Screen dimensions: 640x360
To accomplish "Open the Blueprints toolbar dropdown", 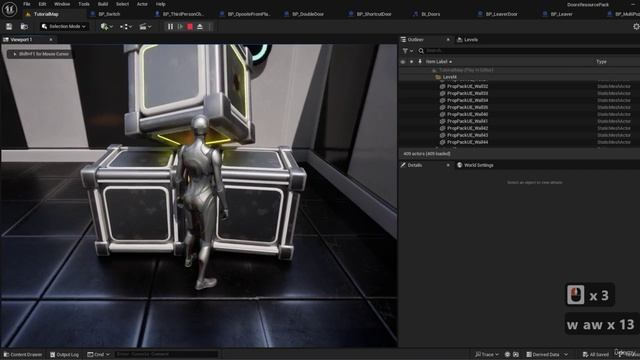I will click(x=126, y=27).
